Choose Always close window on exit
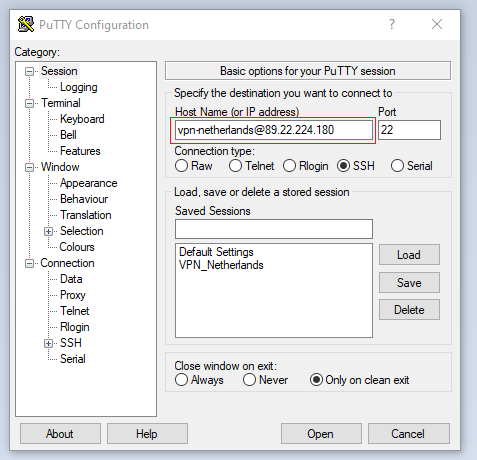 click(x=181, y=380)
